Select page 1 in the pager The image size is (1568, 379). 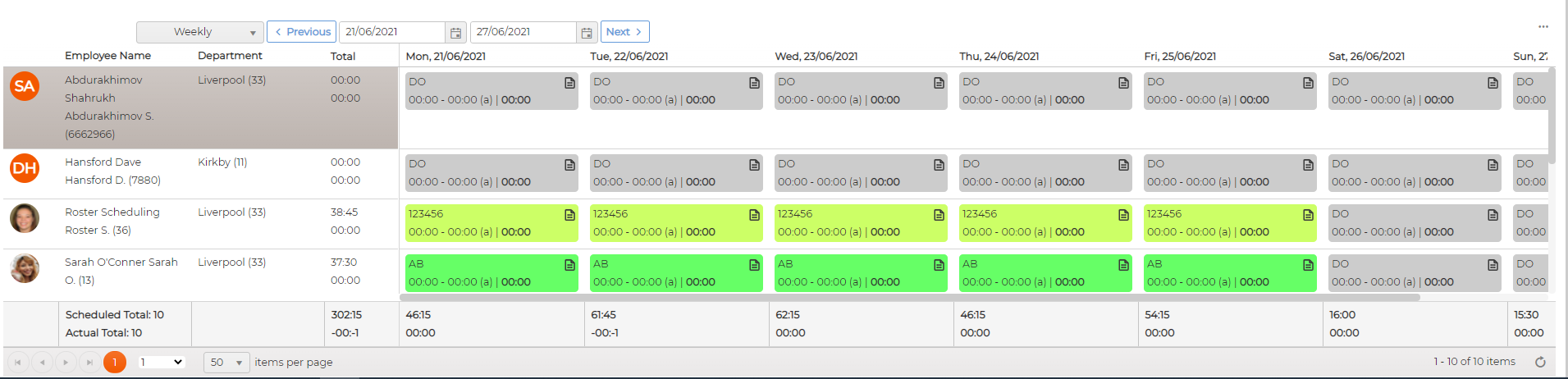coord(115,362)
